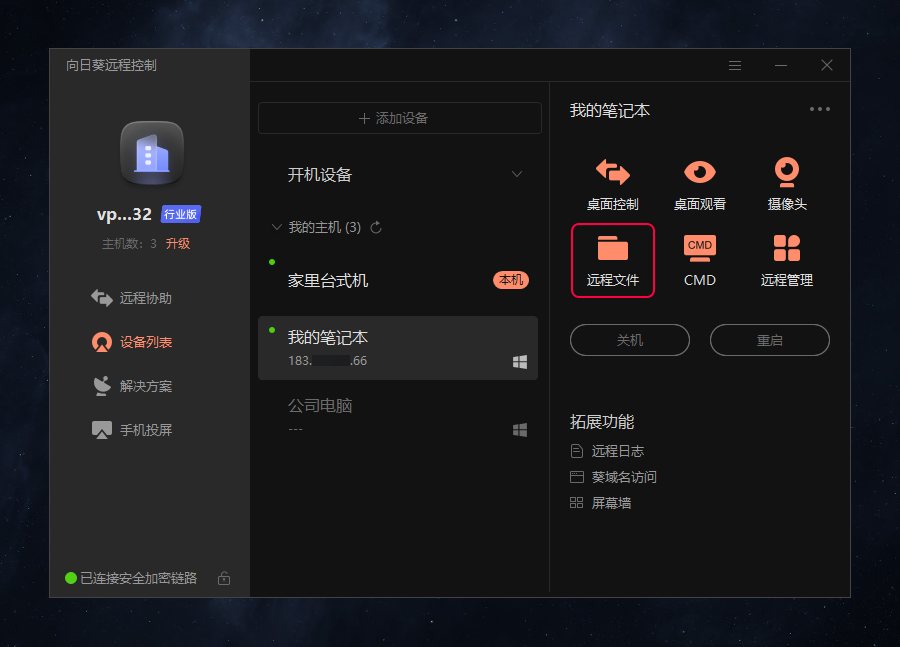This screenshot has height=647, width=900.
Task: Refresh the 我的主机 device list
Action: (x=375, y=227)
